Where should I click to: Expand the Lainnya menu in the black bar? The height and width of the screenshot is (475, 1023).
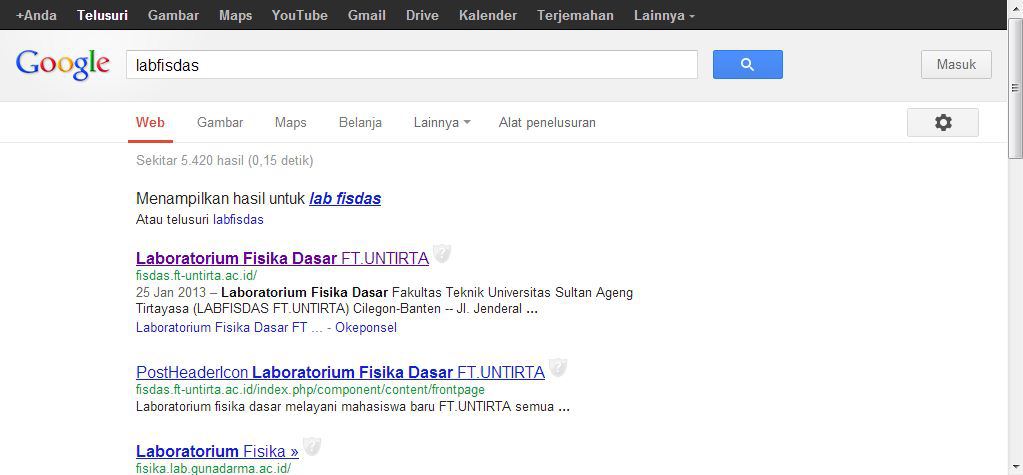[x=664, y=16]
